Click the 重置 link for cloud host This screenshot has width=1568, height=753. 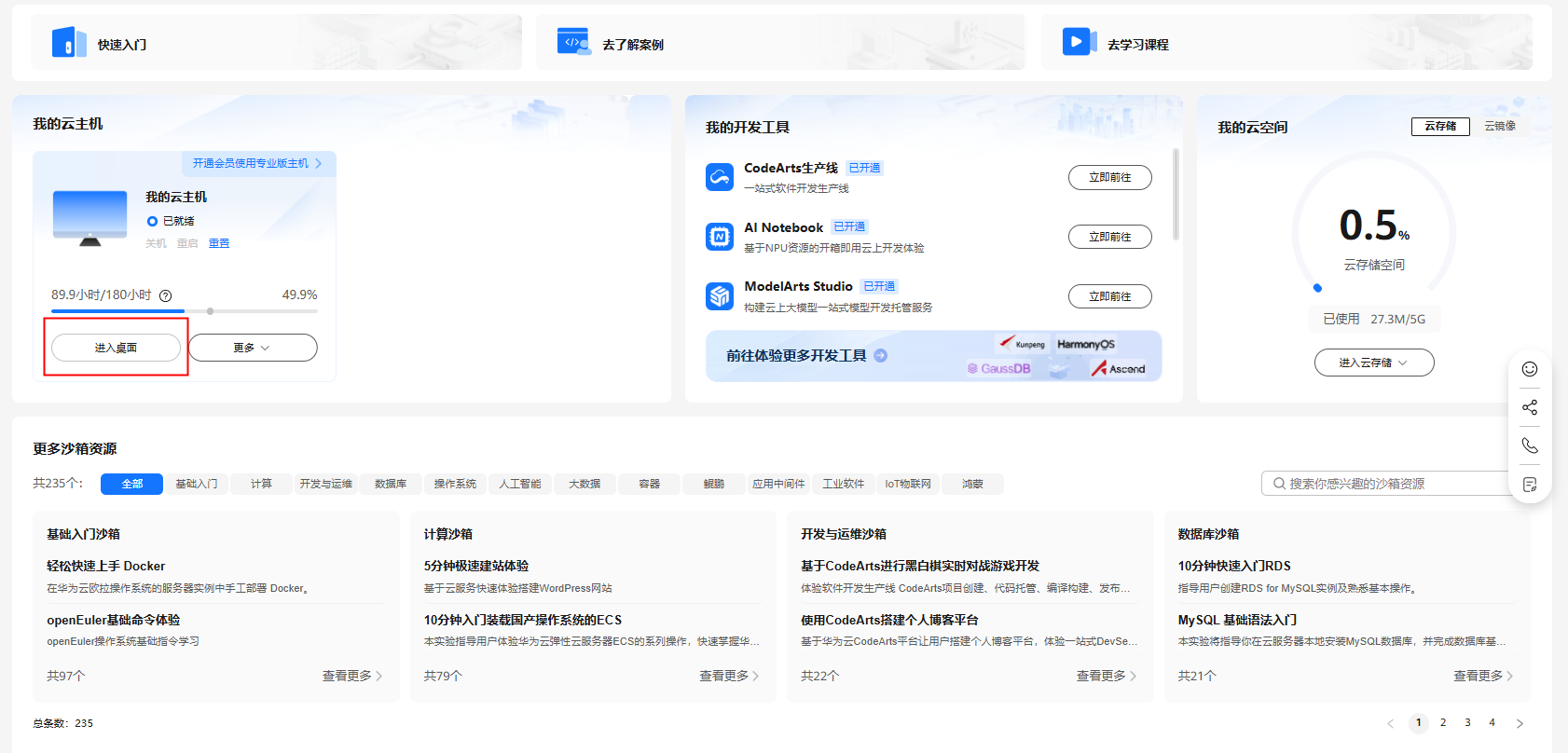(219, 243)
